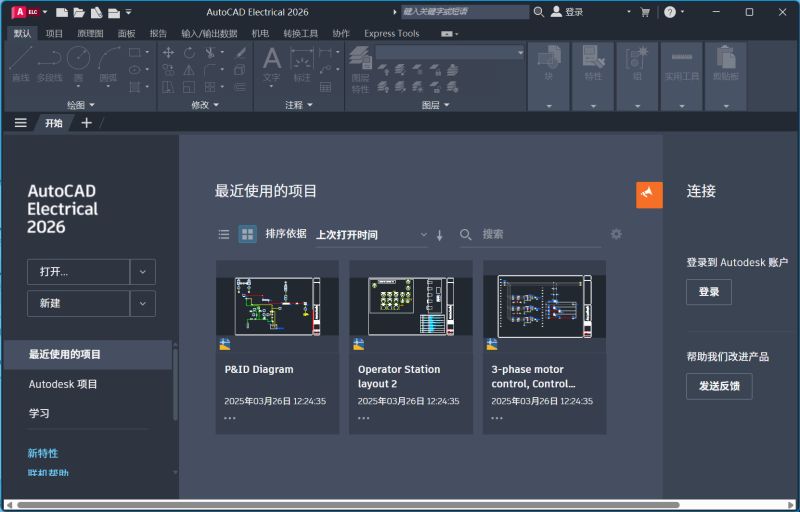800x512 pixels.
Task: Click the New file icon in quick access toolbar
Action: point(62,12)
